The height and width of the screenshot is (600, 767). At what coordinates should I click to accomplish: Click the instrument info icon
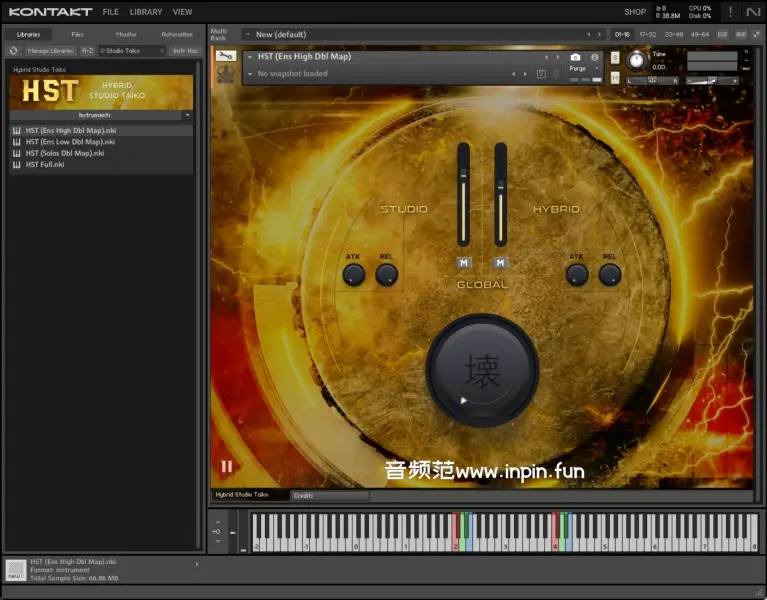(x=594, y=57)
